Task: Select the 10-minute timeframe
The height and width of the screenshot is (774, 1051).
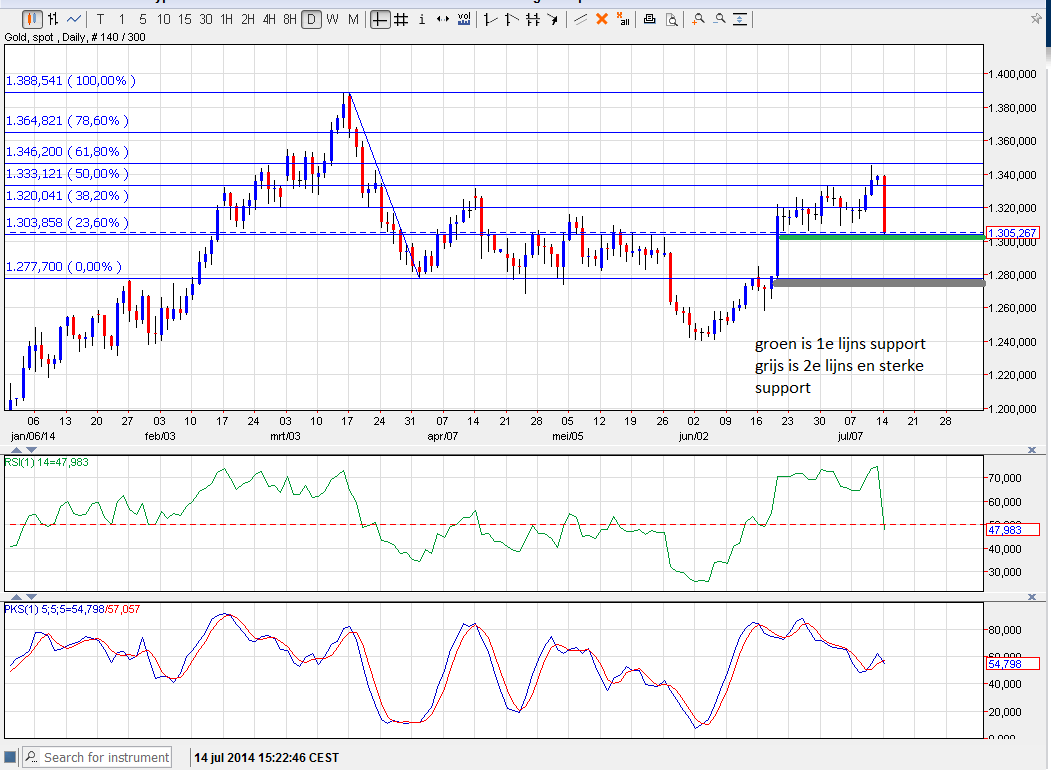Action: (x=164, y=19)
